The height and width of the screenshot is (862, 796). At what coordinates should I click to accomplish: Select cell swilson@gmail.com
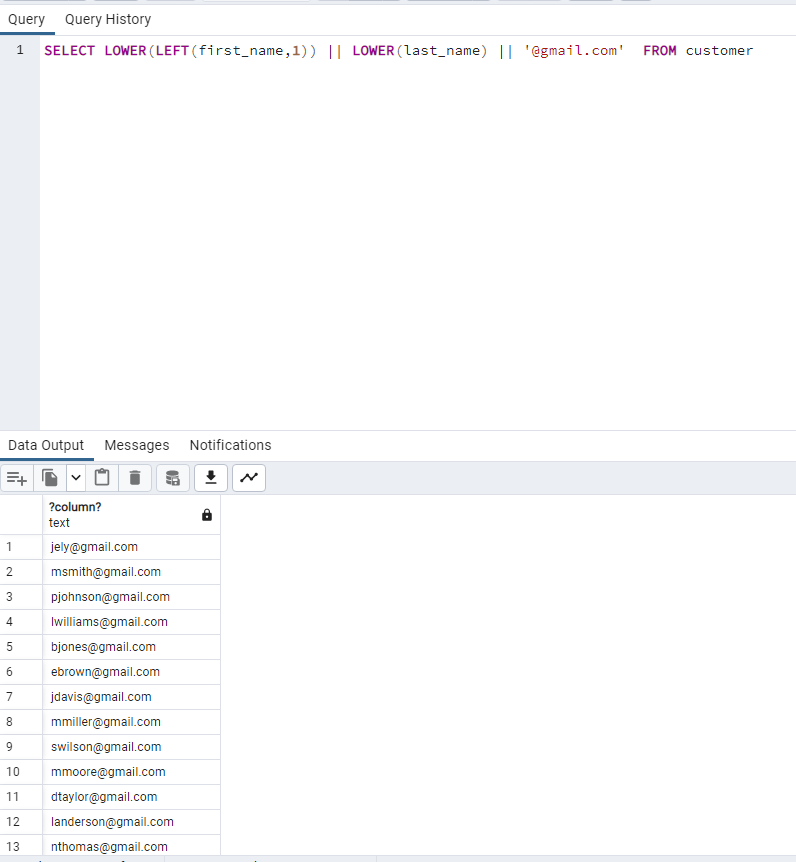[x=131, y=747]
